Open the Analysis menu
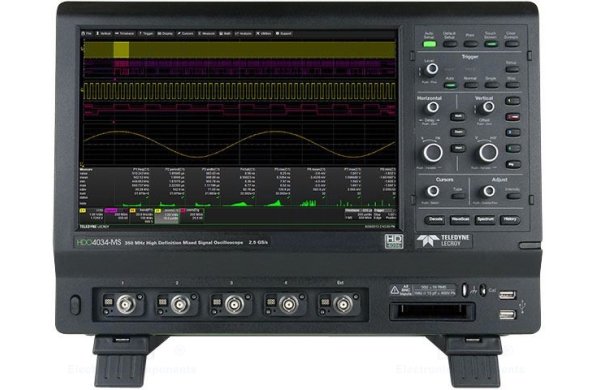This screenshot has height=390, width=600. click(x=243, y=34)
